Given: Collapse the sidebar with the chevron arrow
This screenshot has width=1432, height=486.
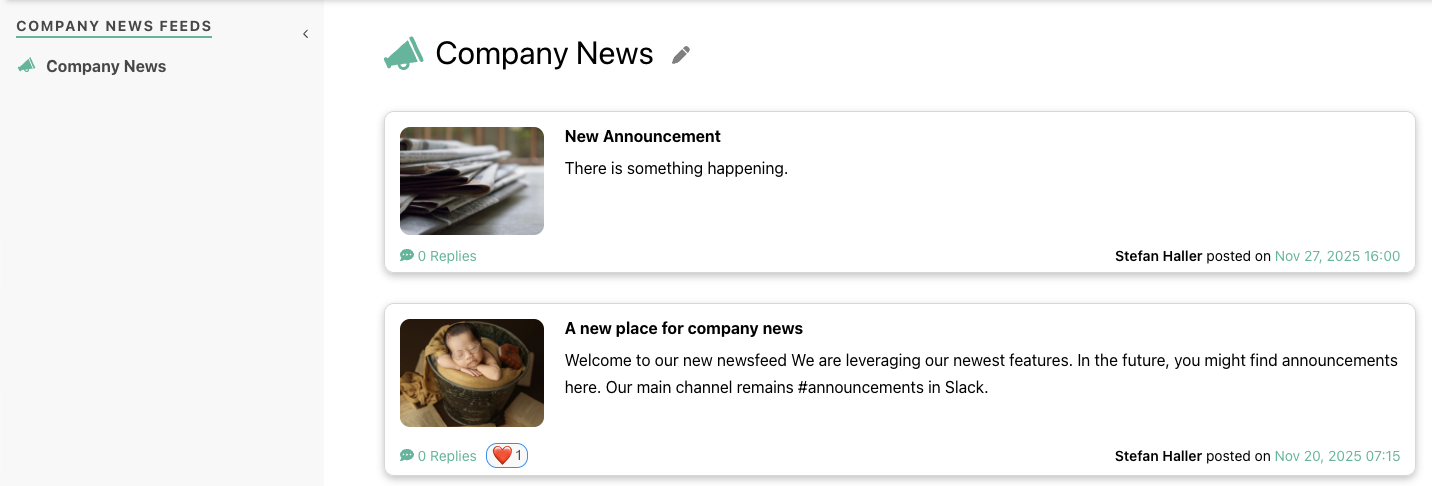Looking at the screenshot, I should [x=305, y=34].
